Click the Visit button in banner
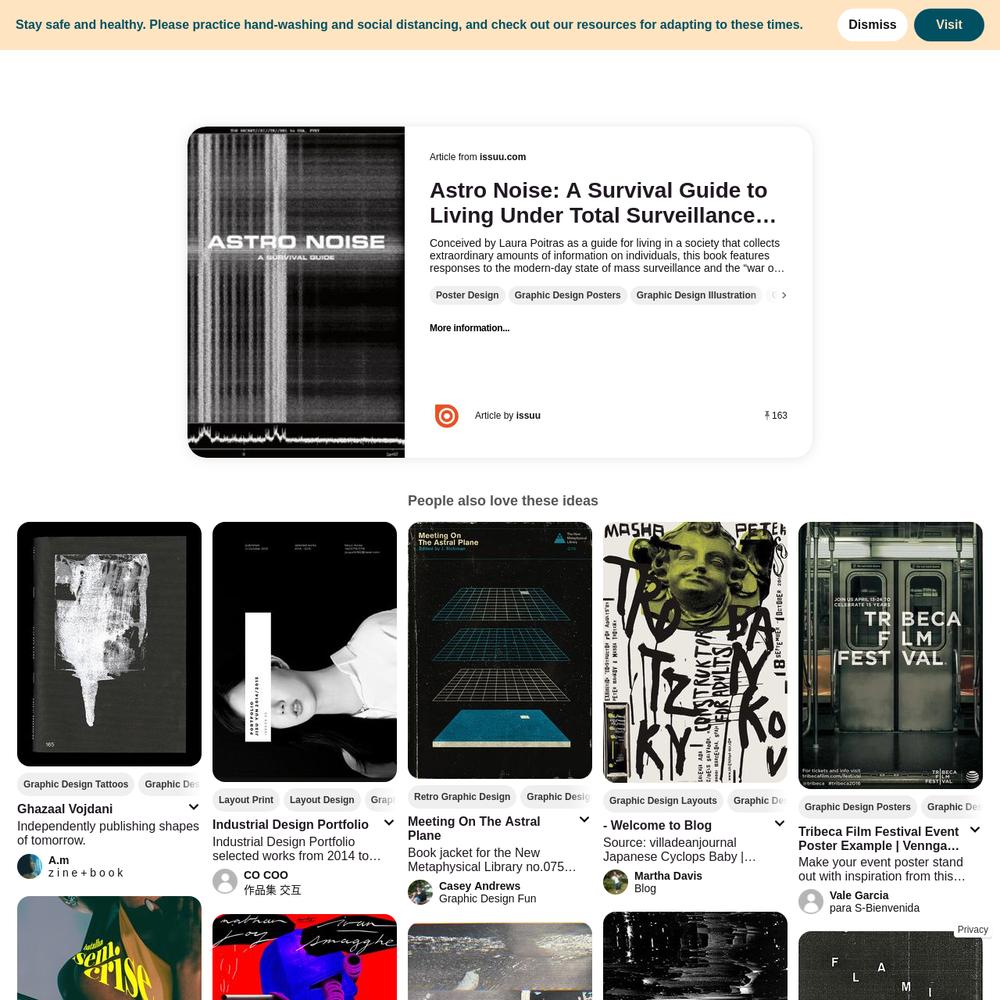The image size is (1000, 1000). click(x=948, y=25)
